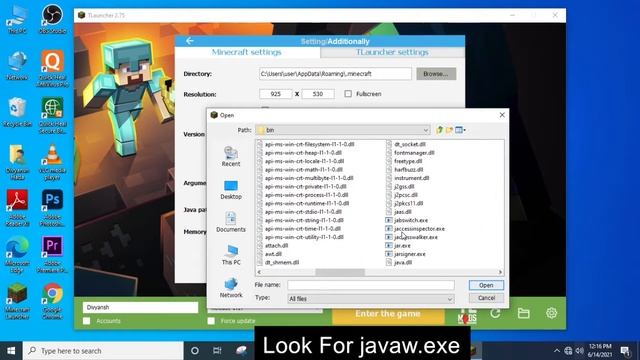Click back arrow in Settings header

189,41
